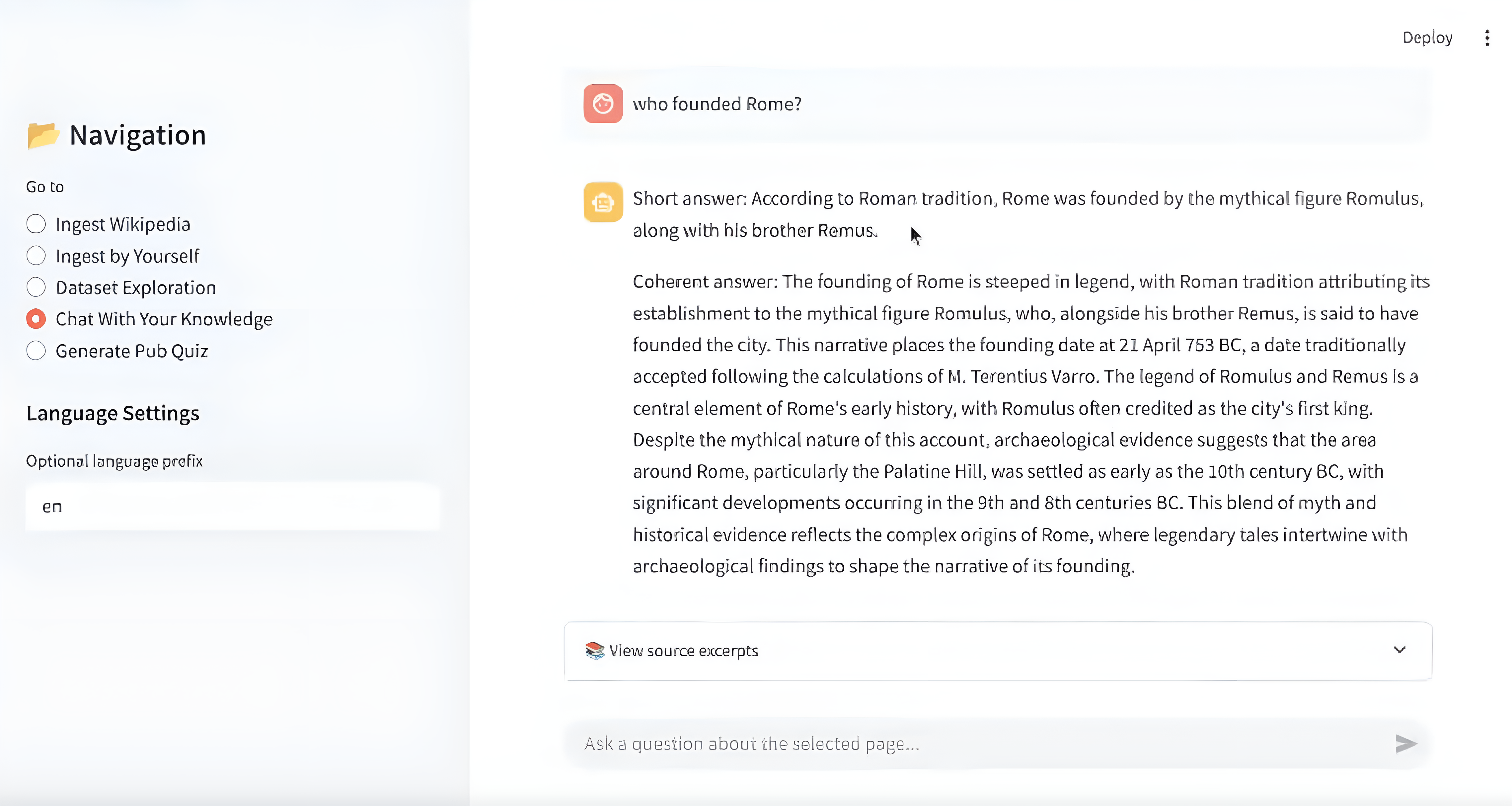Click the Navigation sidebar heading
The width and height of the screenshot is (1512, 806).
[138, 135]
